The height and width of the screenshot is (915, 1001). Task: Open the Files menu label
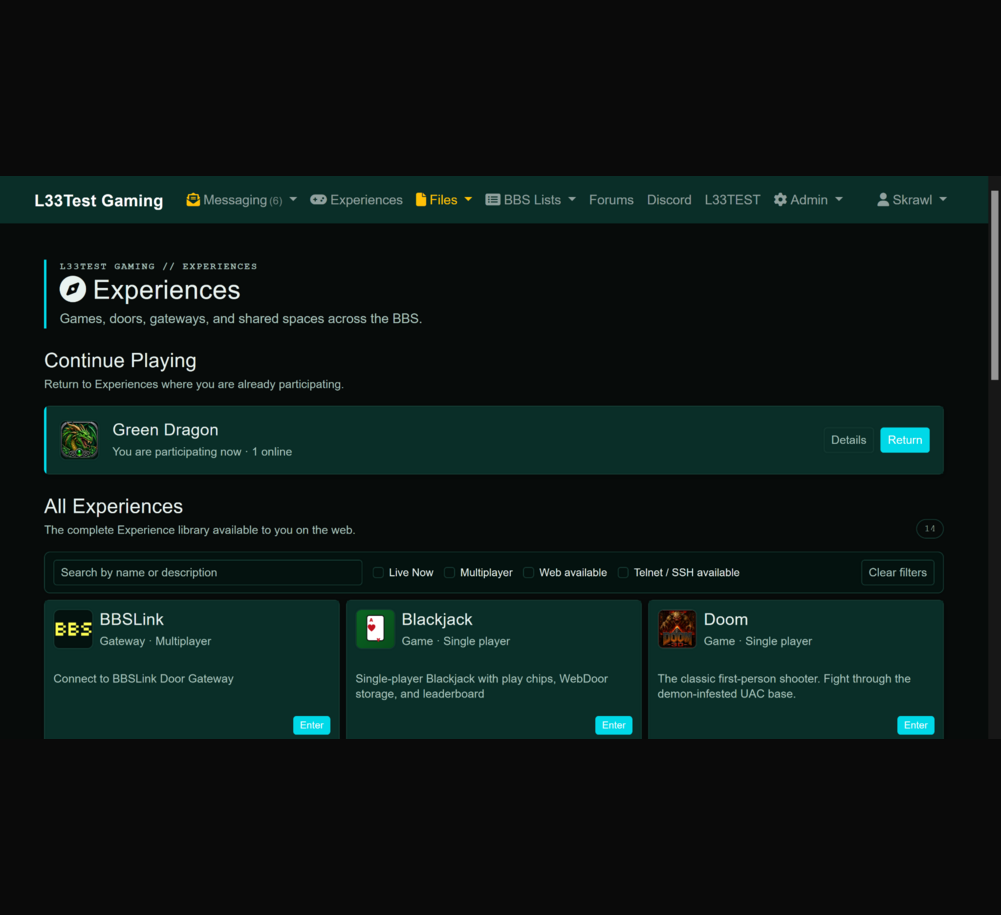pos(443,200)
